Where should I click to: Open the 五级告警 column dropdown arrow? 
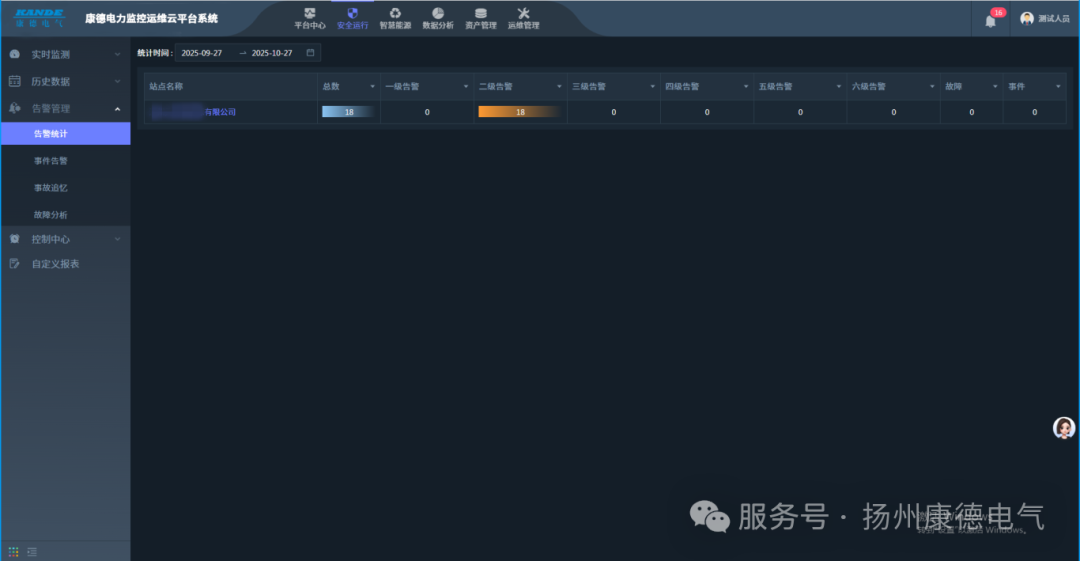coord(839,87)
